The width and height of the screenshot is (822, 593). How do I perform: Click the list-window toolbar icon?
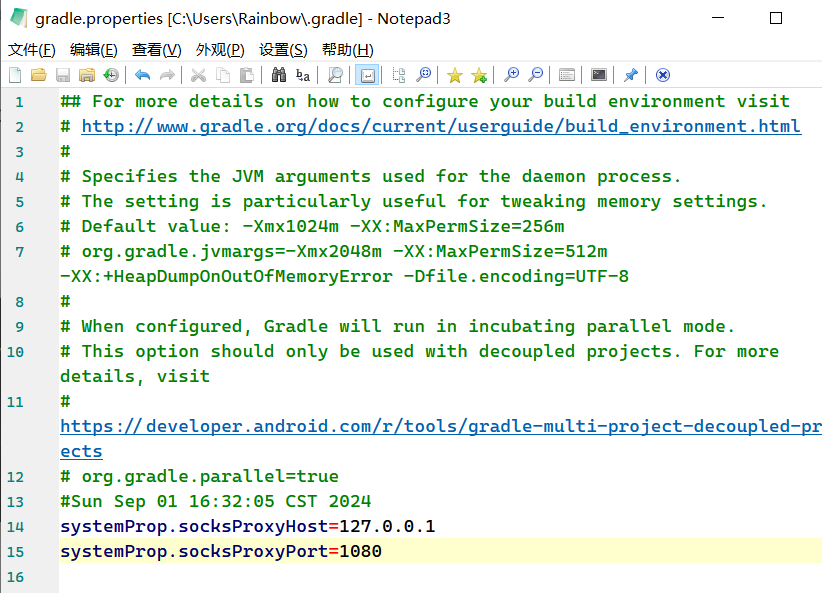pos(567,75)
